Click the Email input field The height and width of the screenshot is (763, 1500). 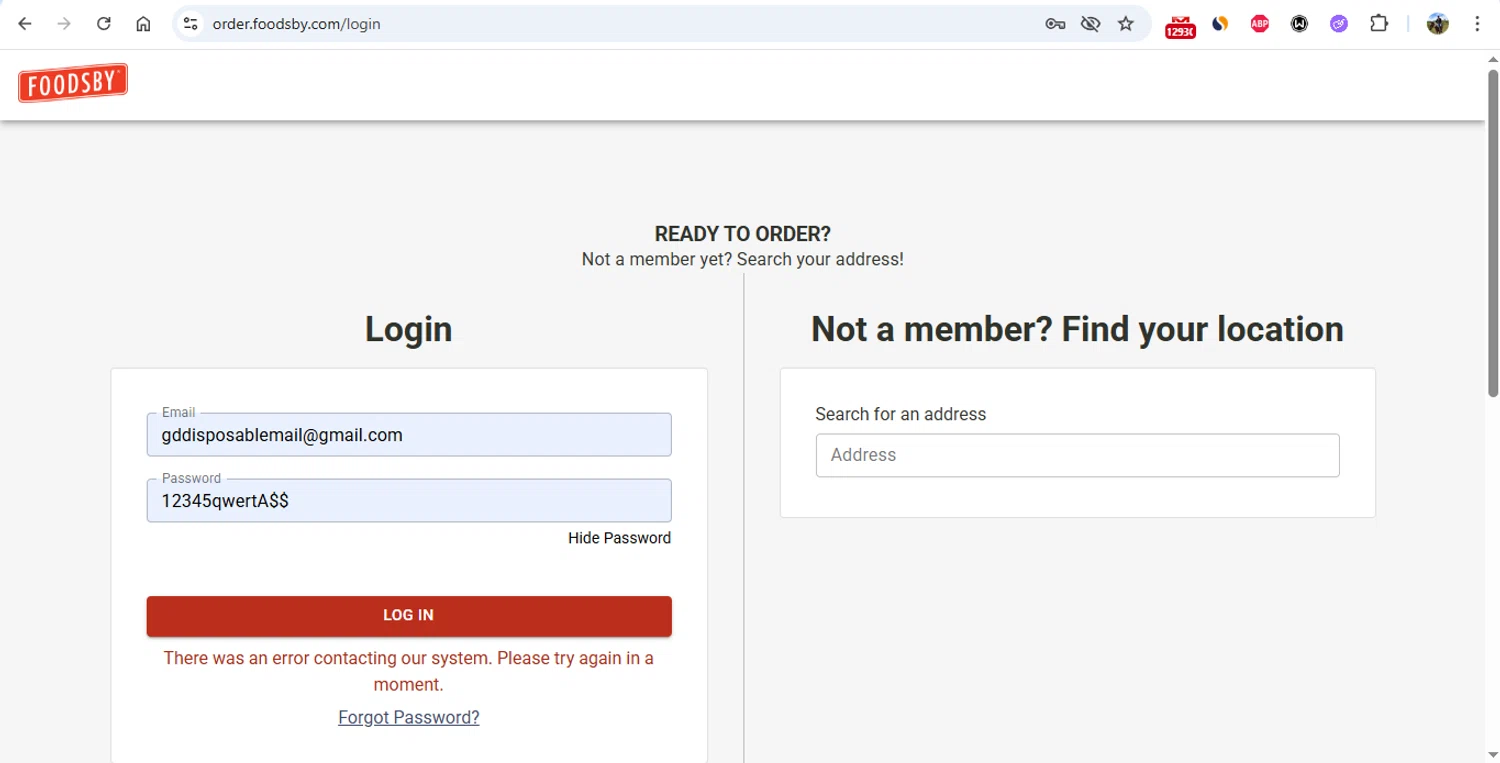409,435
